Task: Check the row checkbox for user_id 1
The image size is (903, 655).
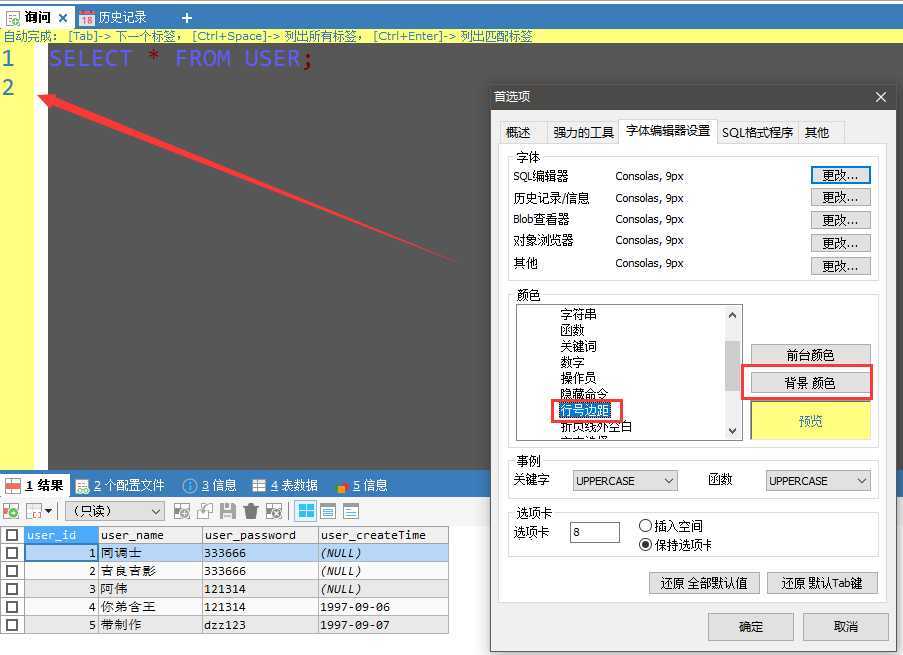Action: pyautogui.click(x=12, y=553)
